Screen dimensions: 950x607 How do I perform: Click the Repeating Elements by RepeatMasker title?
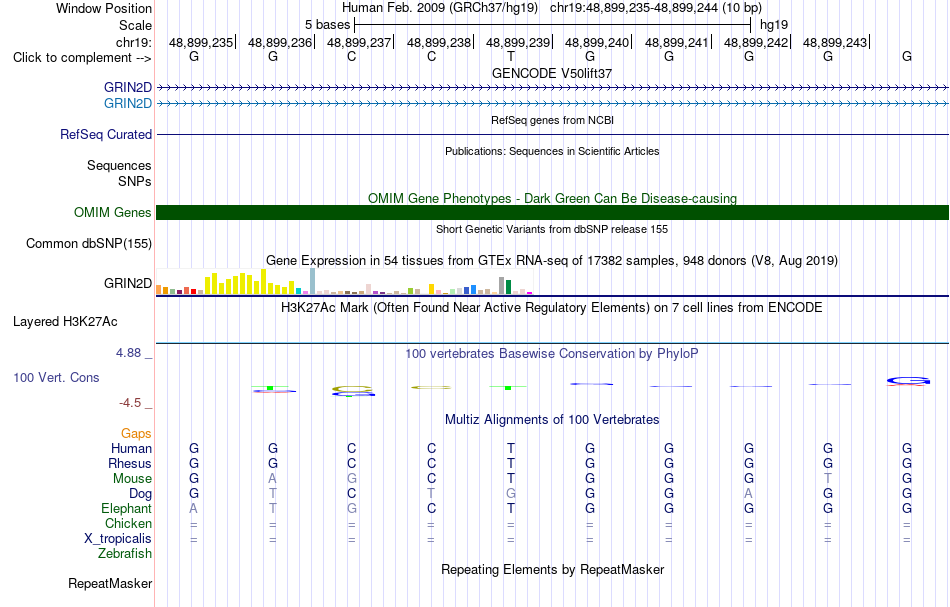pos(553,570)
